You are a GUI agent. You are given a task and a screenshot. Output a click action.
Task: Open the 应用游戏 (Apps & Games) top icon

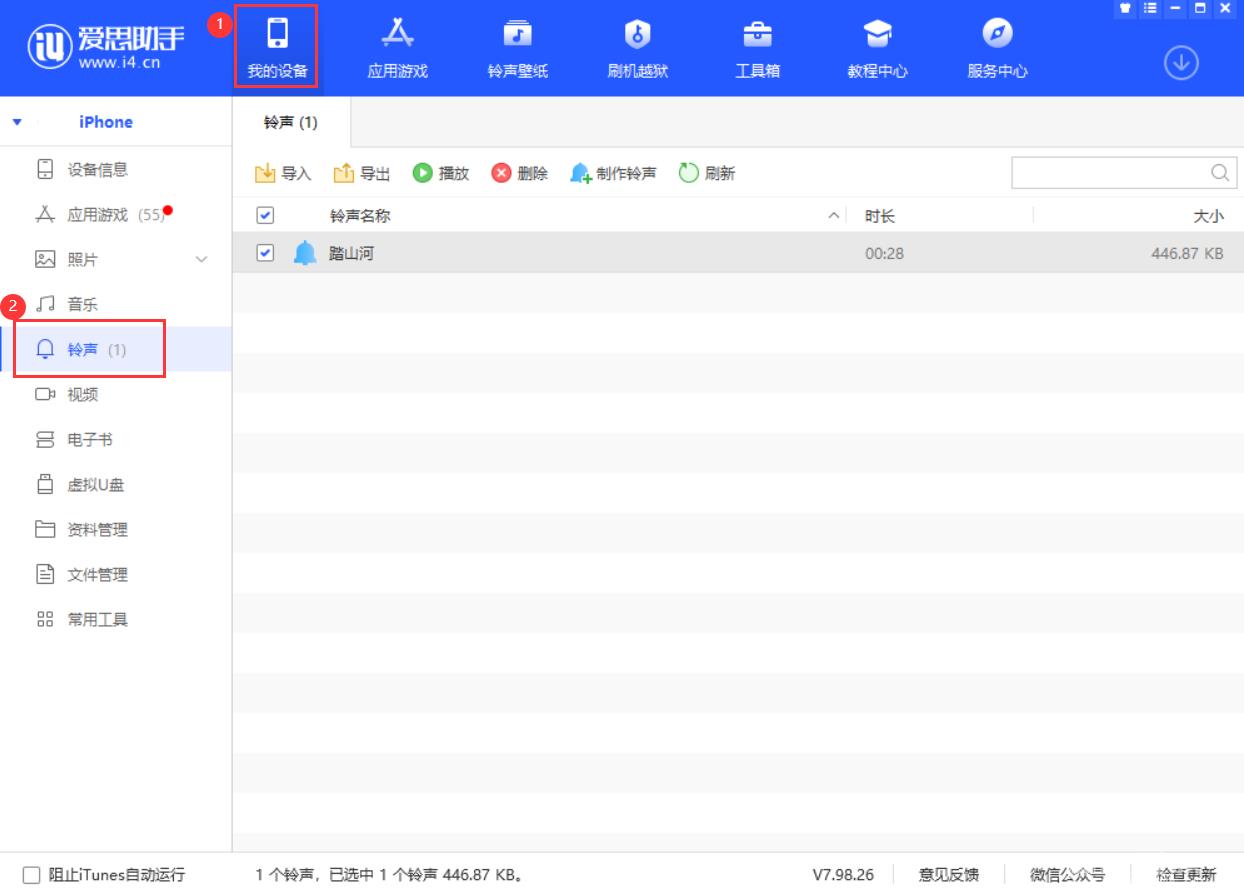[x=397, y=48]
